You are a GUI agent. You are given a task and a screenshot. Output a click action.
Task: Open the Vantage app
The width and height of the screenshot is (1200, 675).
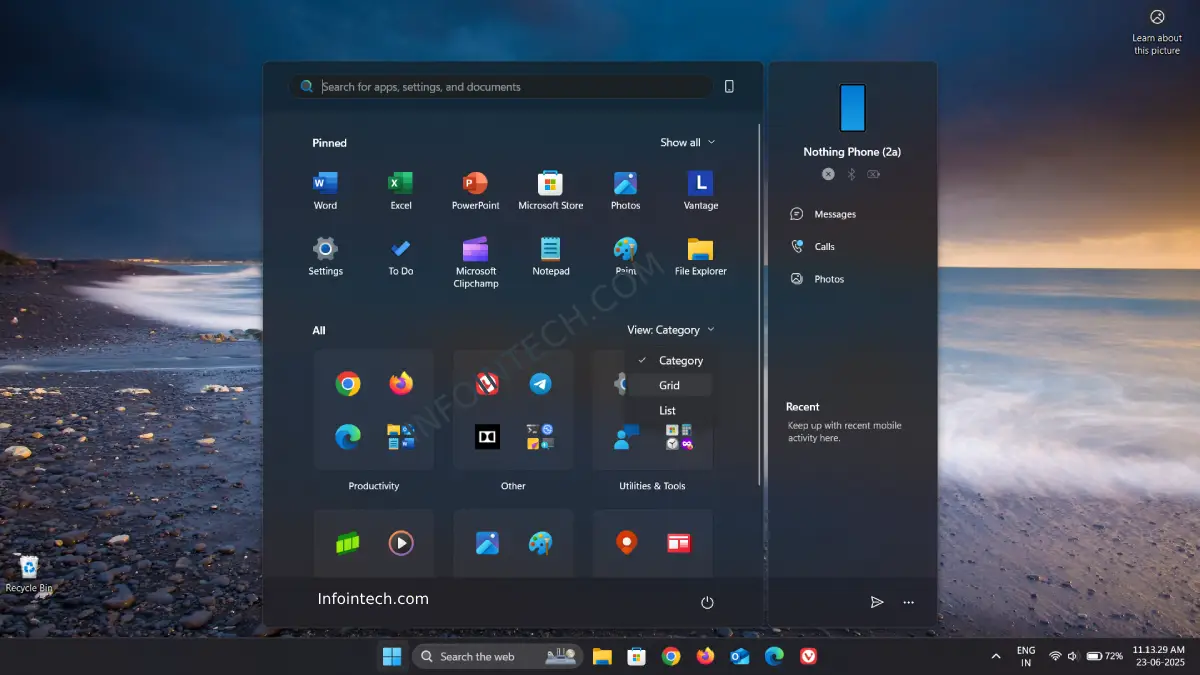[x=700, y=190]
